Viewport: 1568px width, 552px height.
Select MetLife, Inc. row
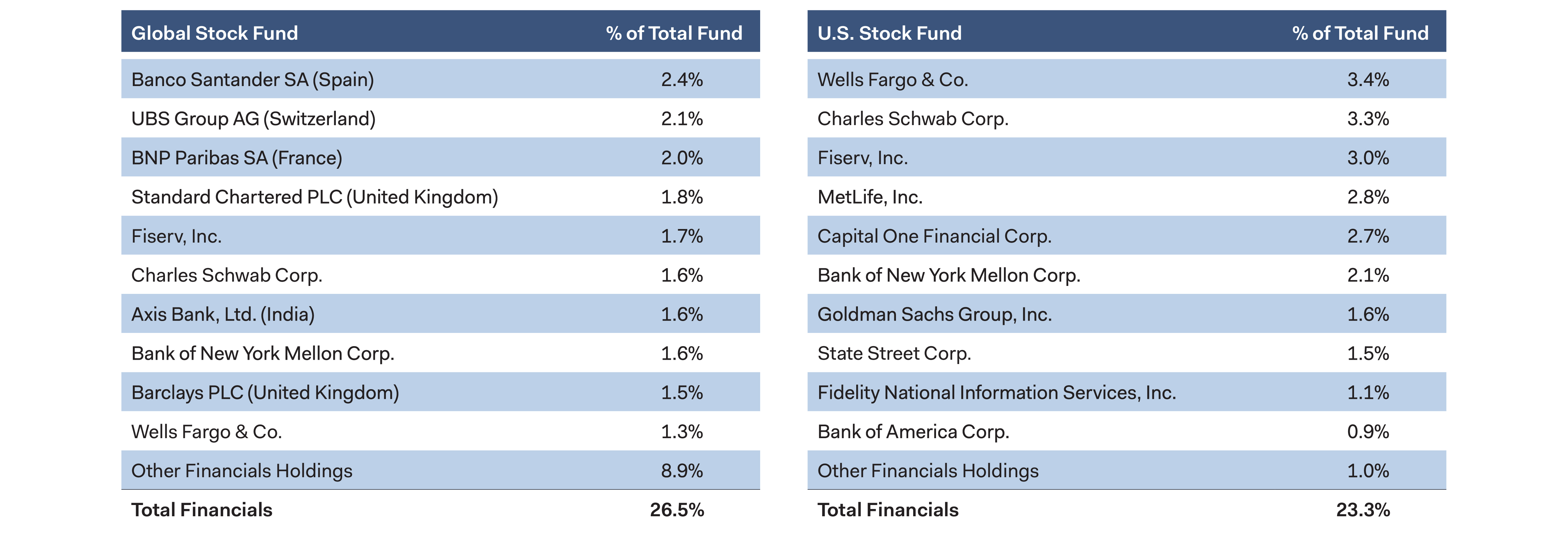869,197
